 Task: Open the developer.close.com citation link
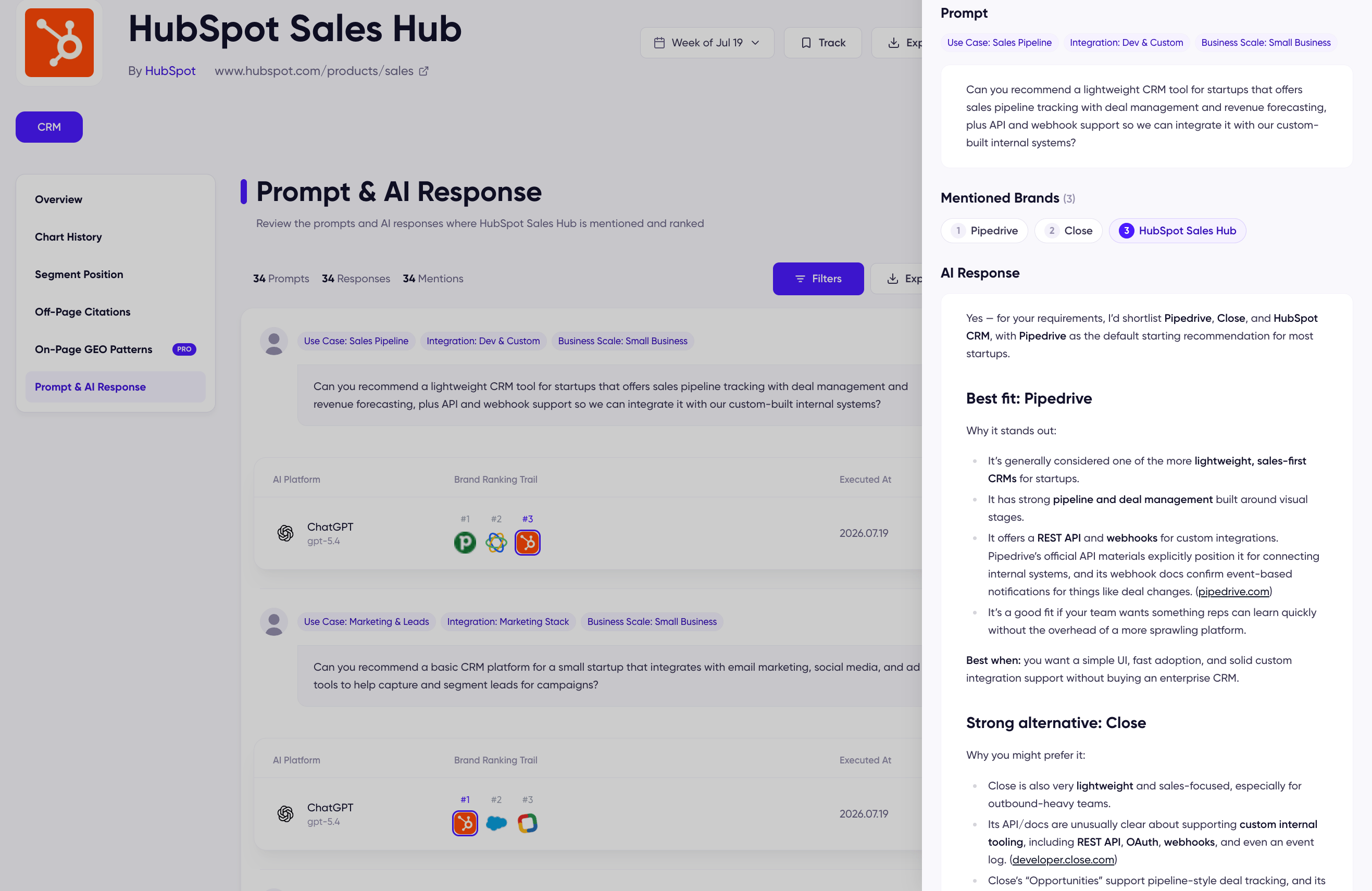[1063, 860]
